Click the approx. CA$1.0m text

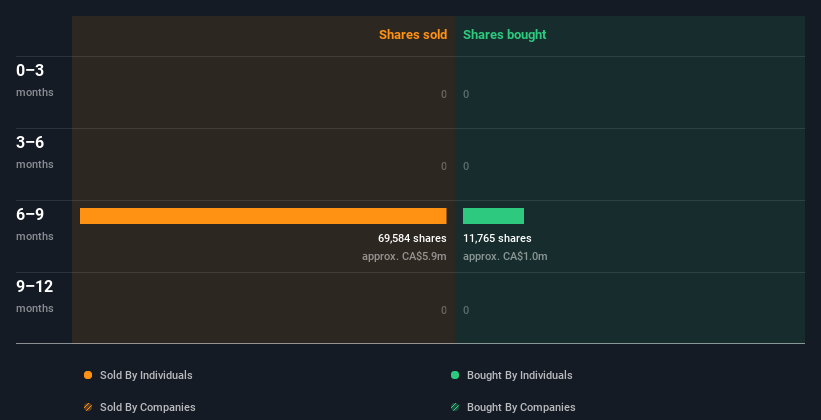(505, 257)
